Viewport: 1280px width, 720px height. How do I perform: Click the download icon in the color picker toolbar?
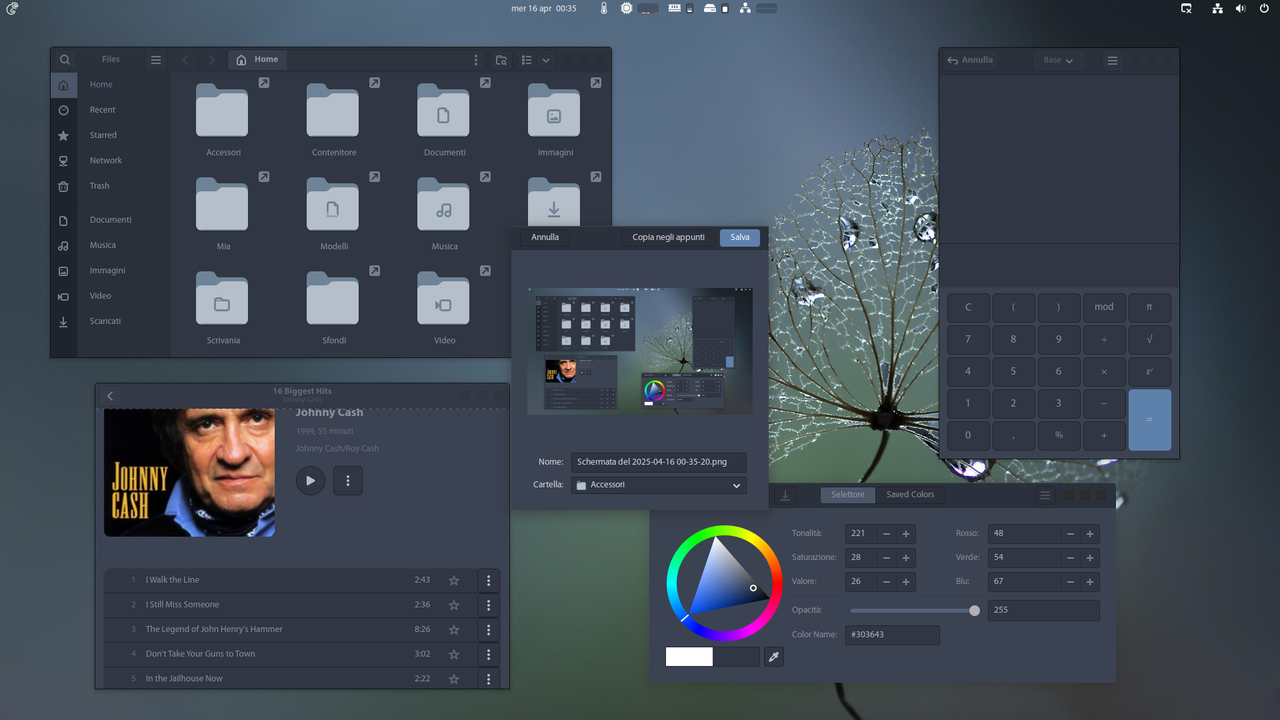coord(785,494)
